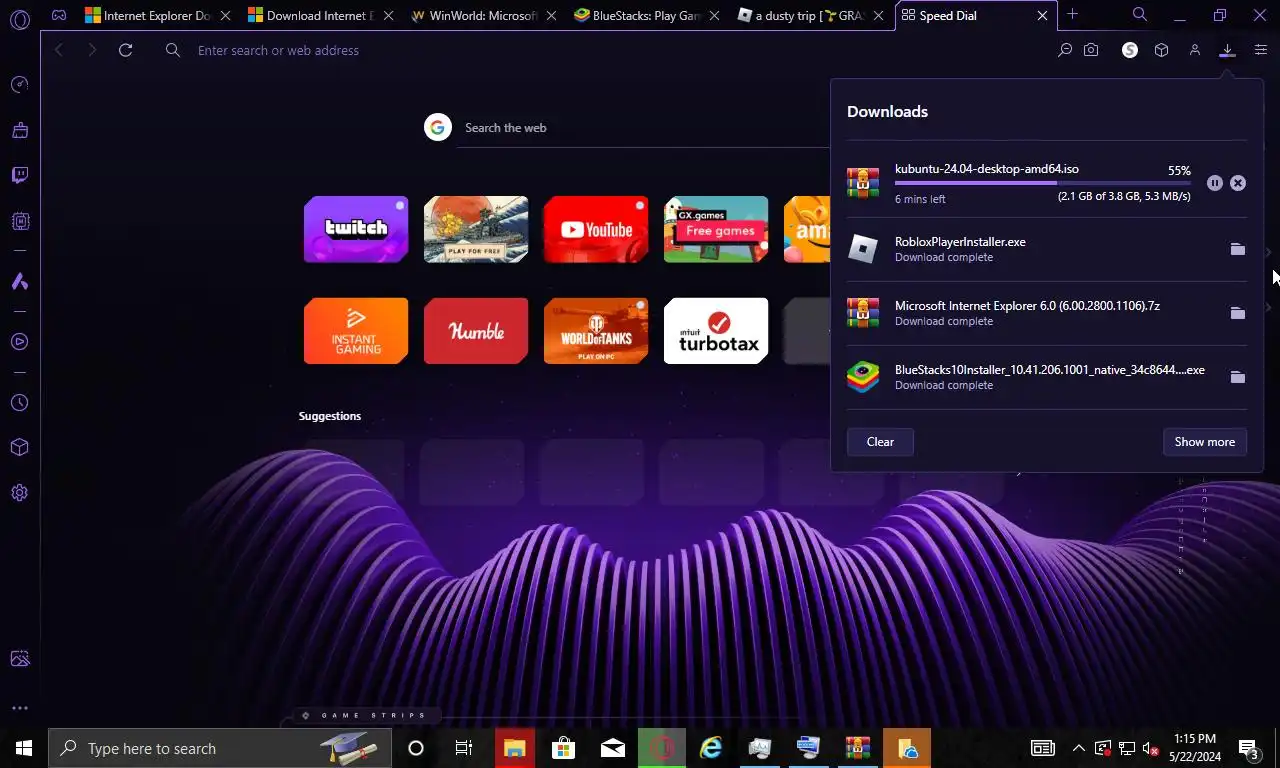
Task: Open the TurboTax speed dial tile
Action: coord(716,331)
